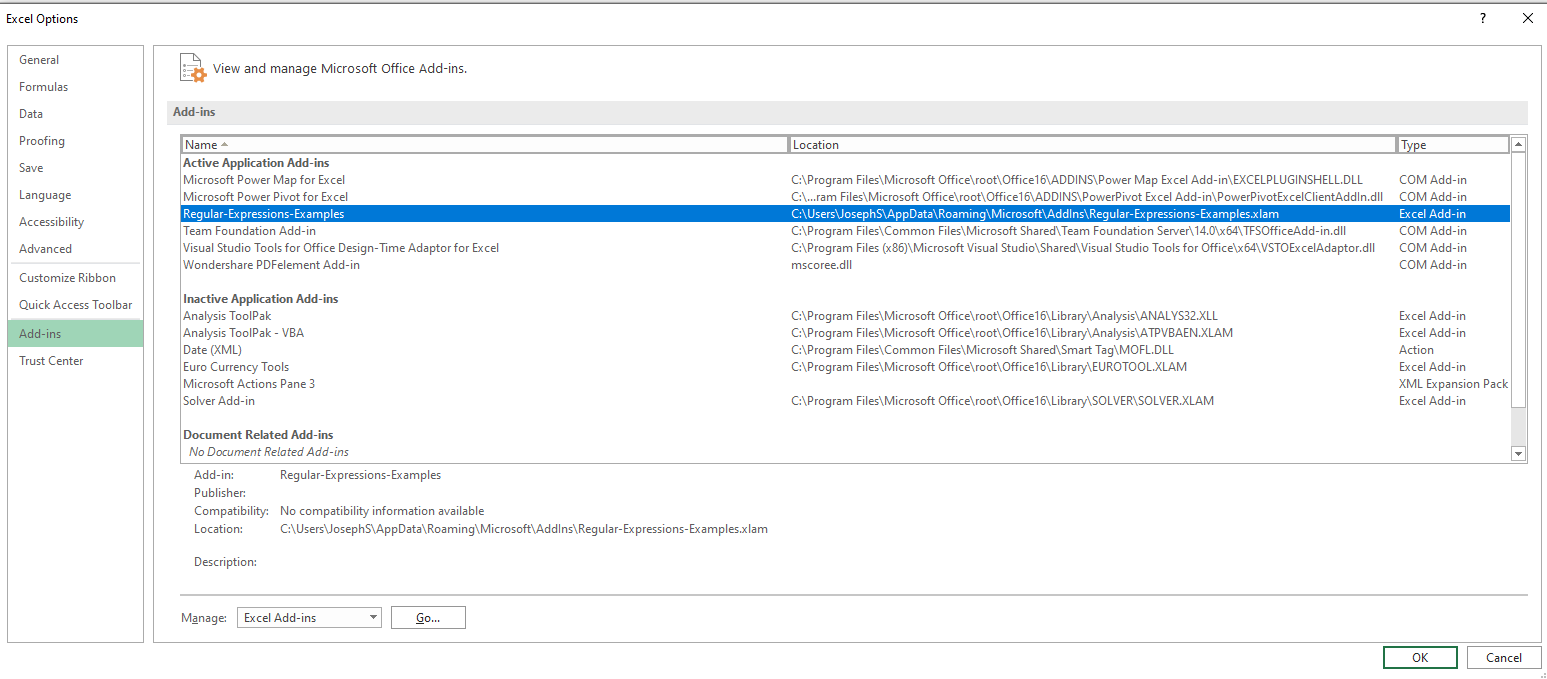This screenshot has height=679, width=1547.
Task: Select Analysis ToolPak - VBA row
Action: (x=845, y=333)
